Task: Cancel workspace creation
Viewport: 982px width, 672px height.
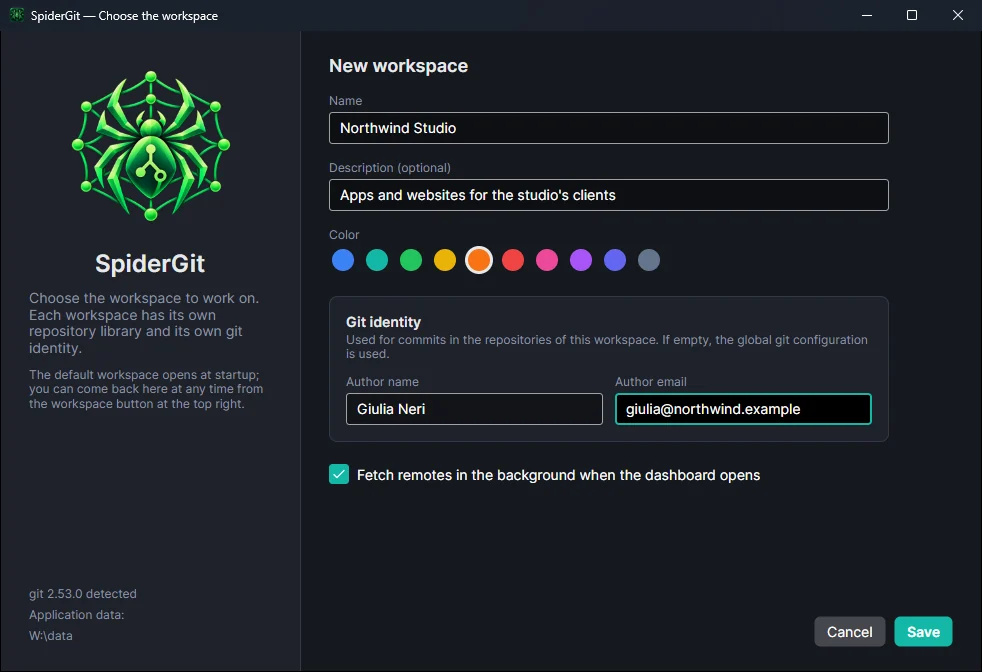Action: [849, 631]
